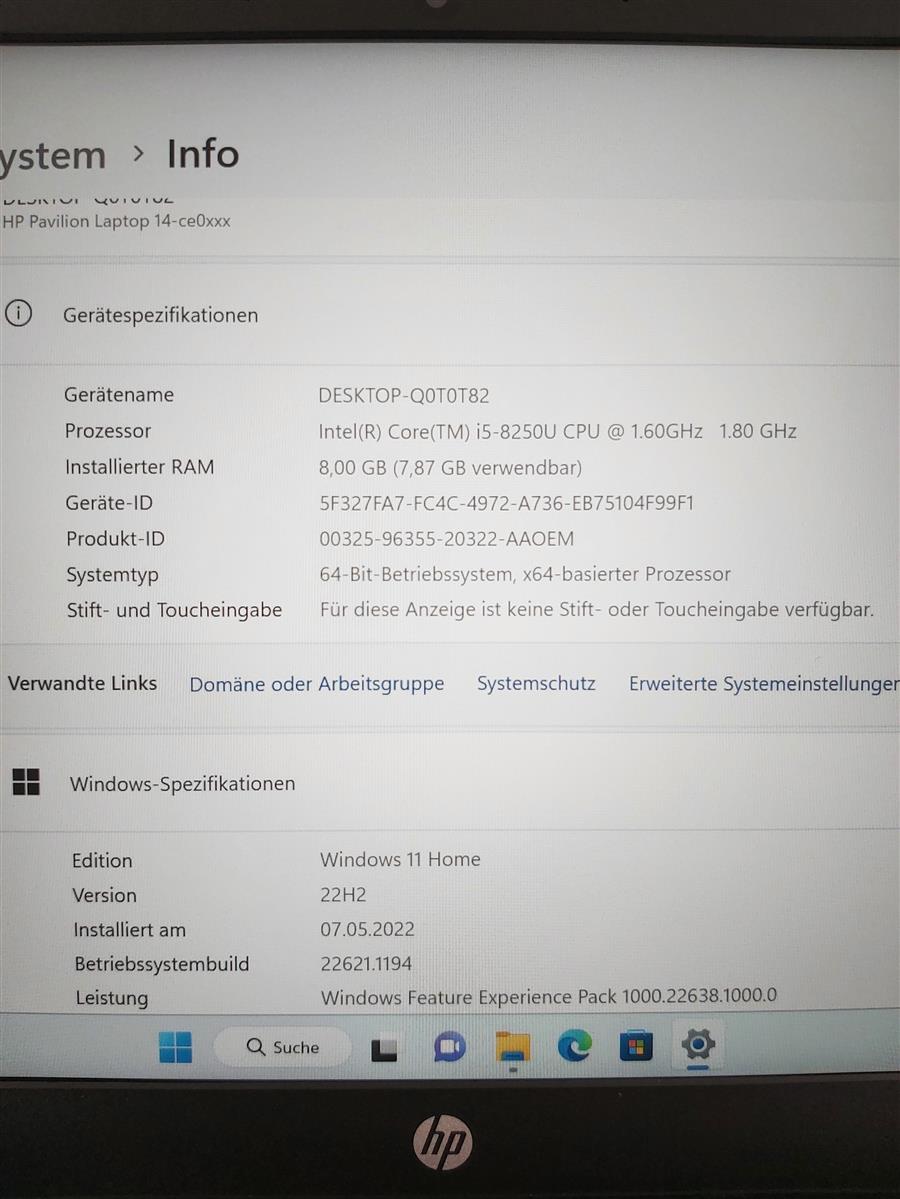The height and width of the screenshot is (1199, 900).
Task: Click the breadcrumb chevron before Info
Action: [138, 154]
